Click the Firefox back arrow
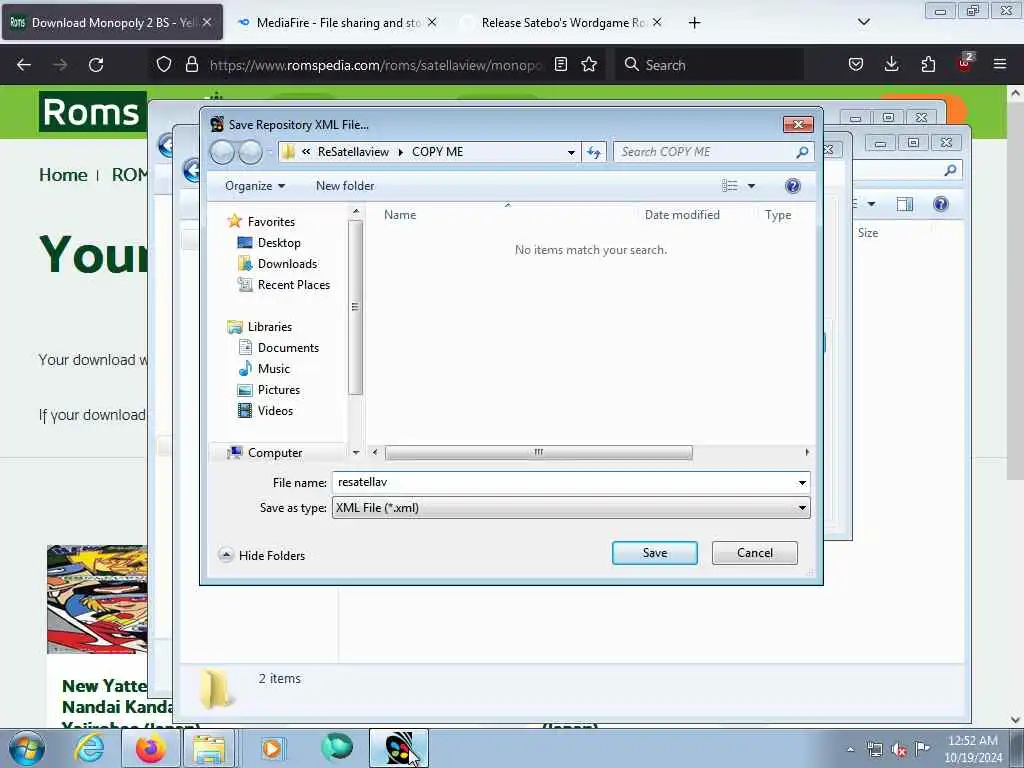 tap(24, 65)
